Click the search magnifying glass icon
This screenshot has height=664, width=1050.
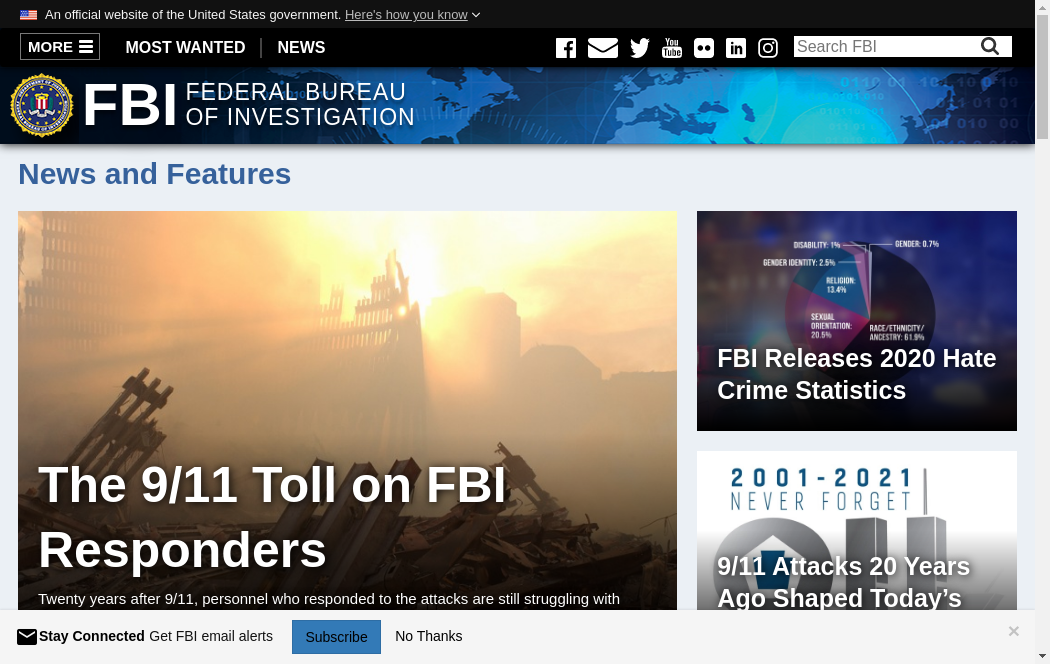pyautogui.click(x=990, y=47)
